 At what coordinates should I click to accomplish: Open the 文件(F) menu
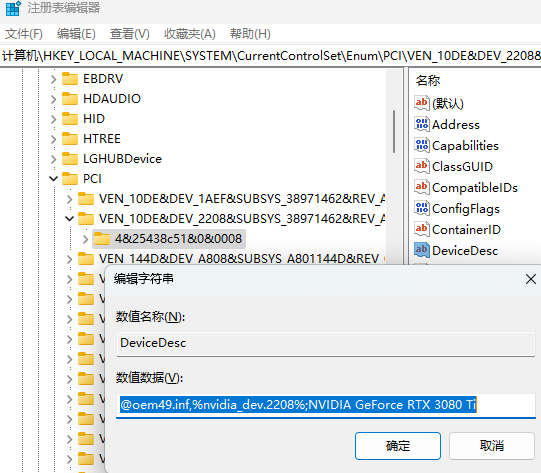point(23,34)
